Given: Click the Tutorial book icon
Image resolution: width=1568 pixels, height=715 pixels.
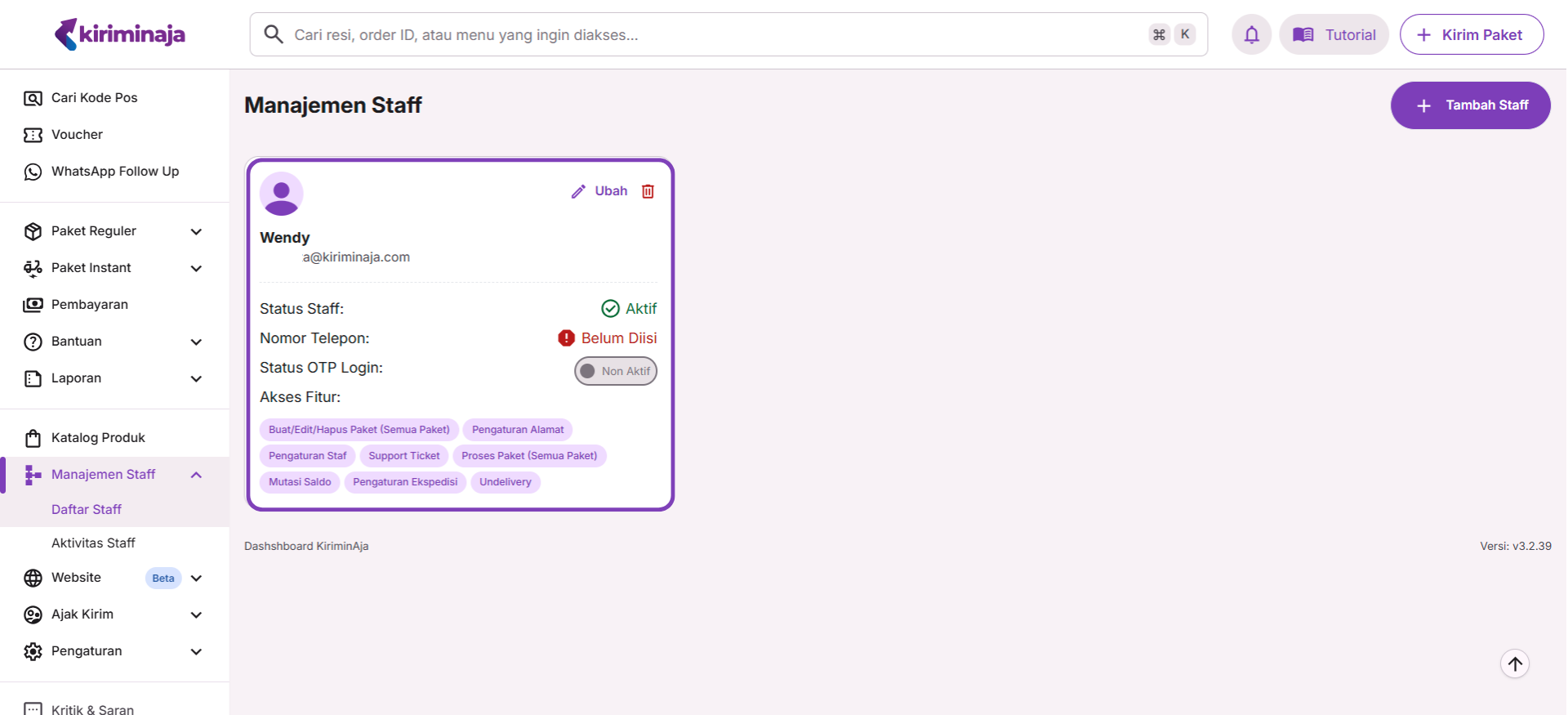Looking at the screenshot, I should (1303, 34).
